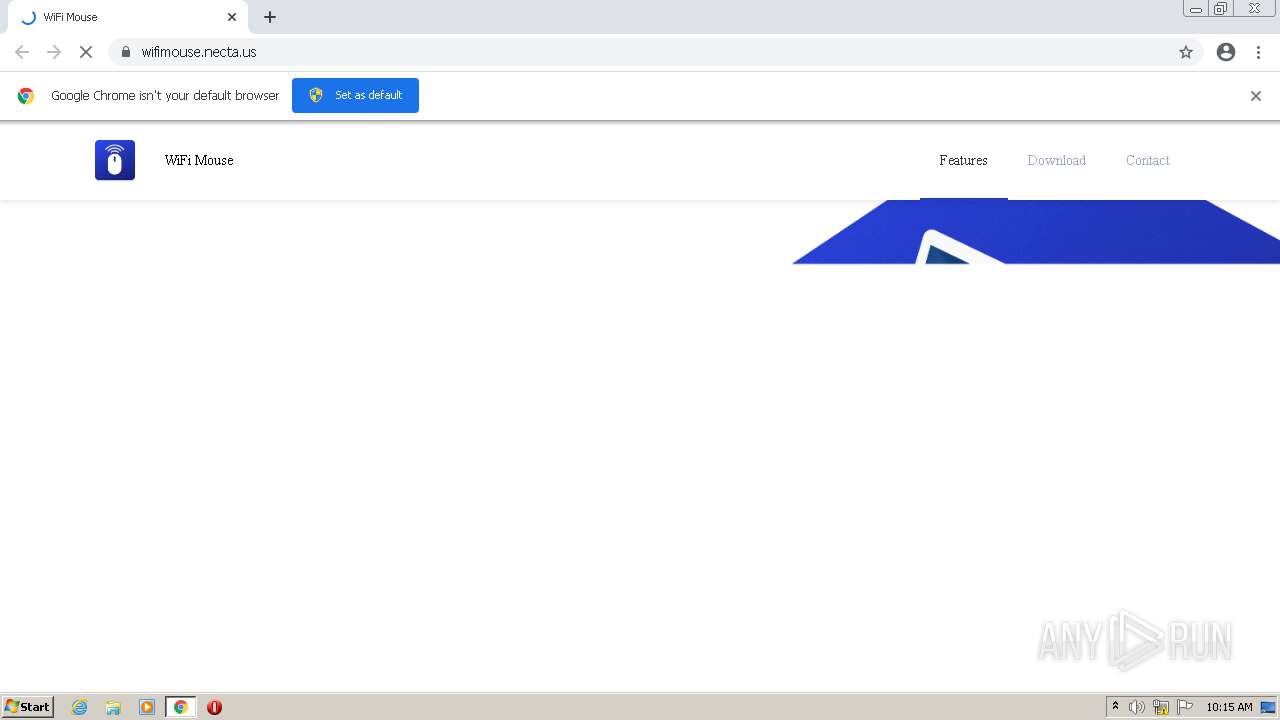The image size is (1280, 720).
Task: Open the red Opera icon in taskbar
Action: tap(214, 707)
